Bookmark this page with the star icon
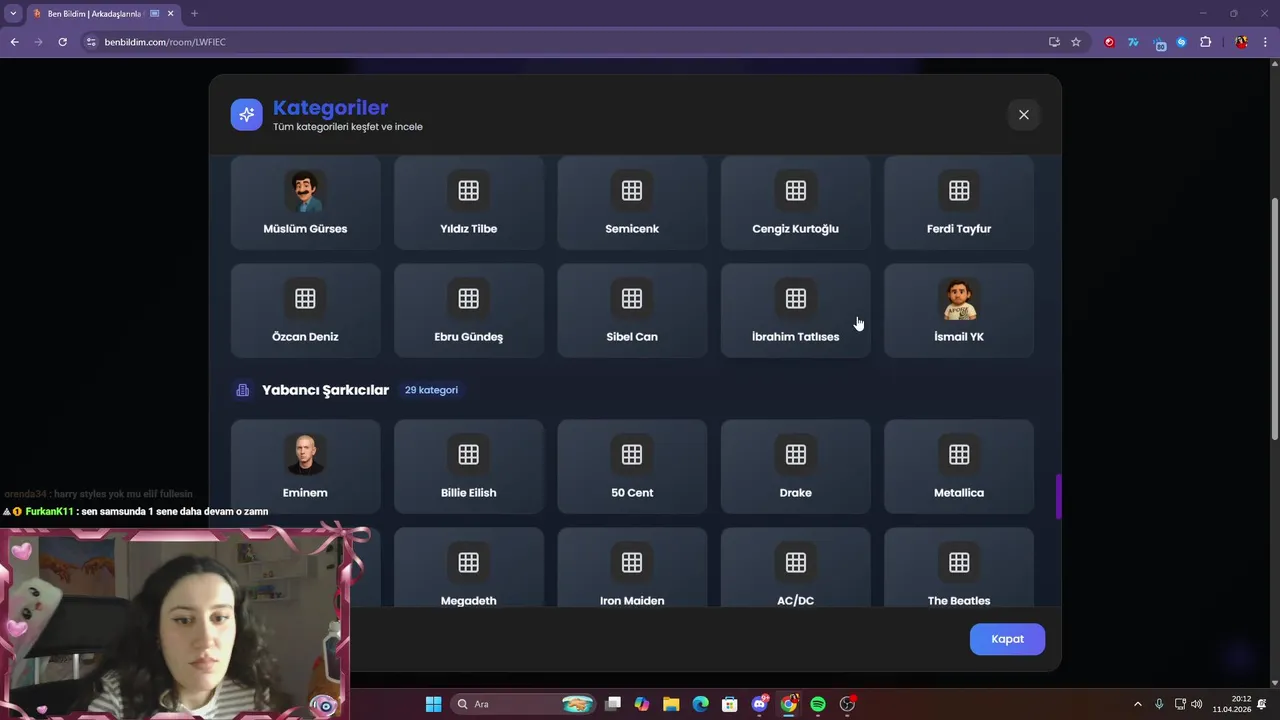Image resolution: width=1280 pixels, height=720 pixels. click(1076, 42)
